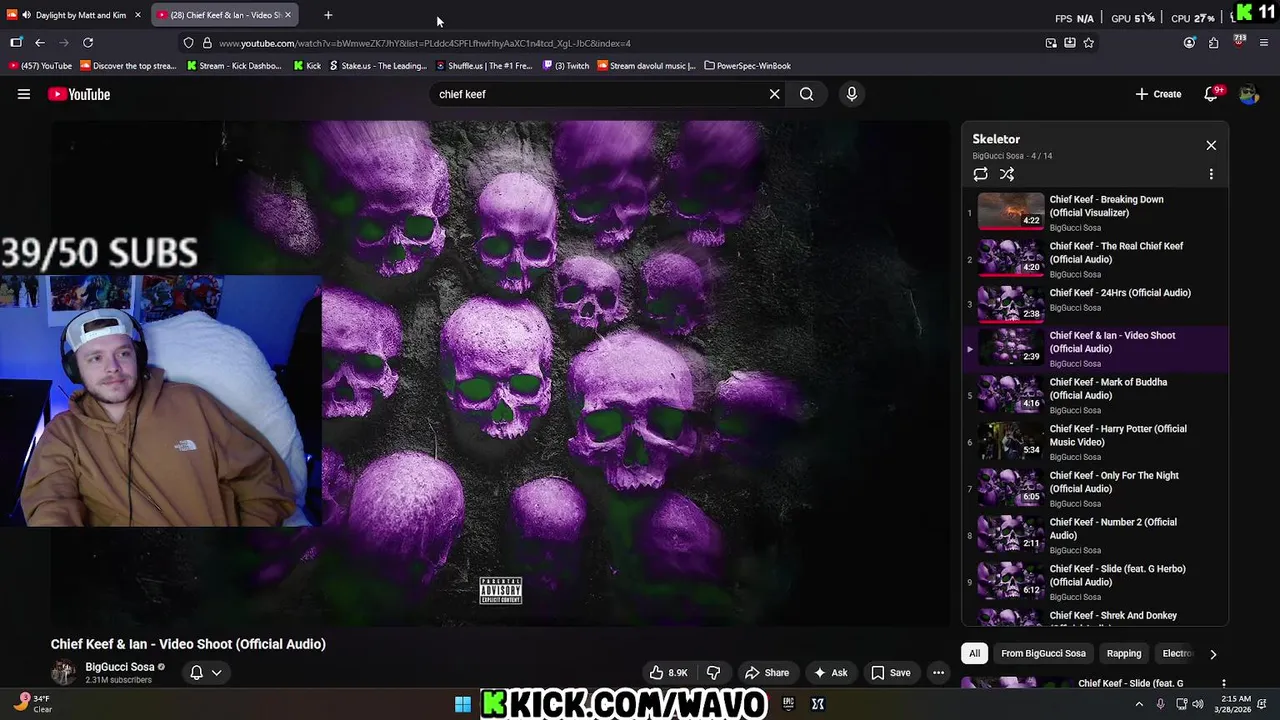Open the Skeletor playlist options menu
The width and height of the screenshot is (1280, 720).
(x=1211, y=174)
